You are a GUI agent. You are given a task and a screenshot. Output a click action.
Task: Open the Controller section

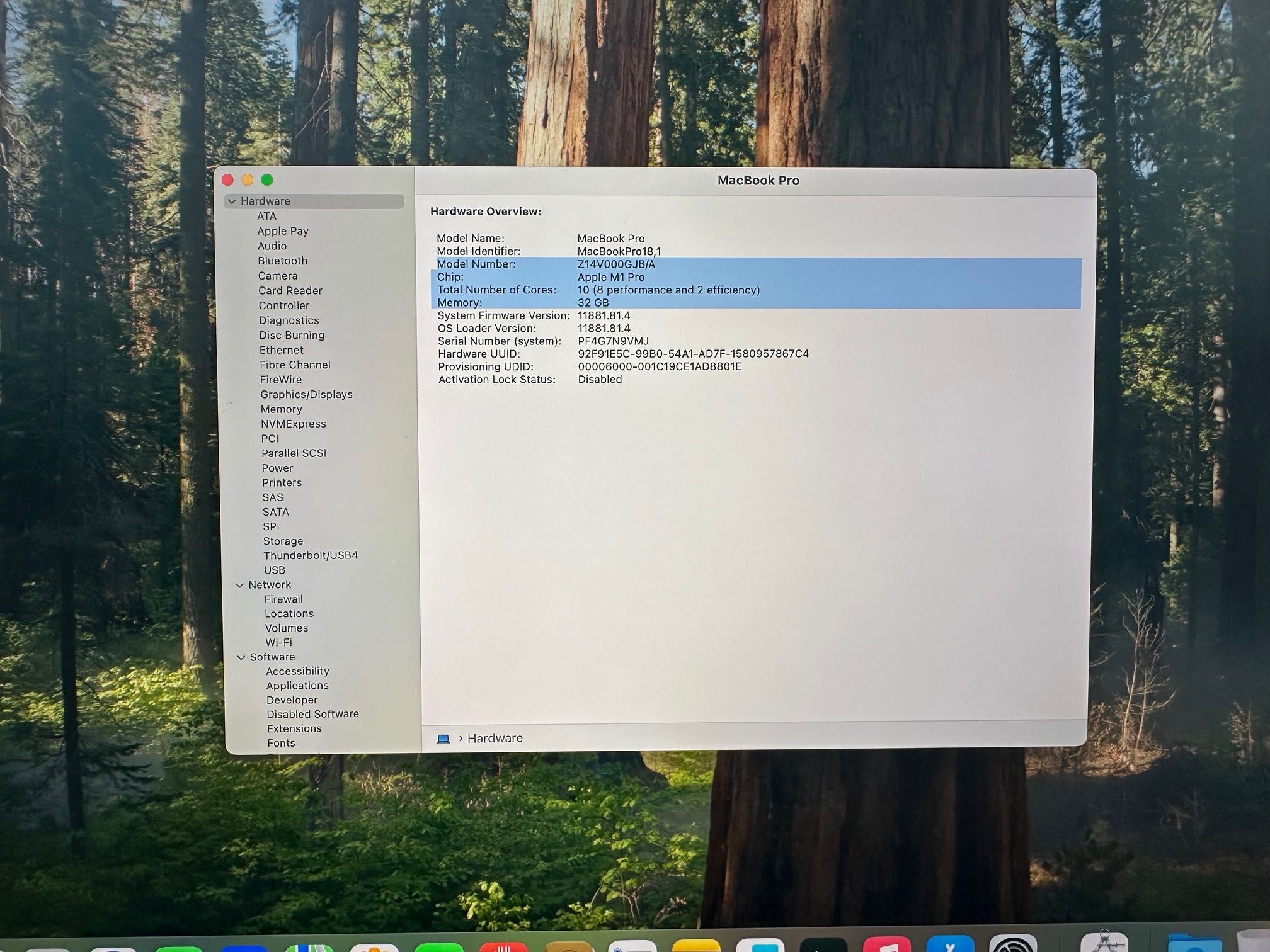(x=284, y=305)
